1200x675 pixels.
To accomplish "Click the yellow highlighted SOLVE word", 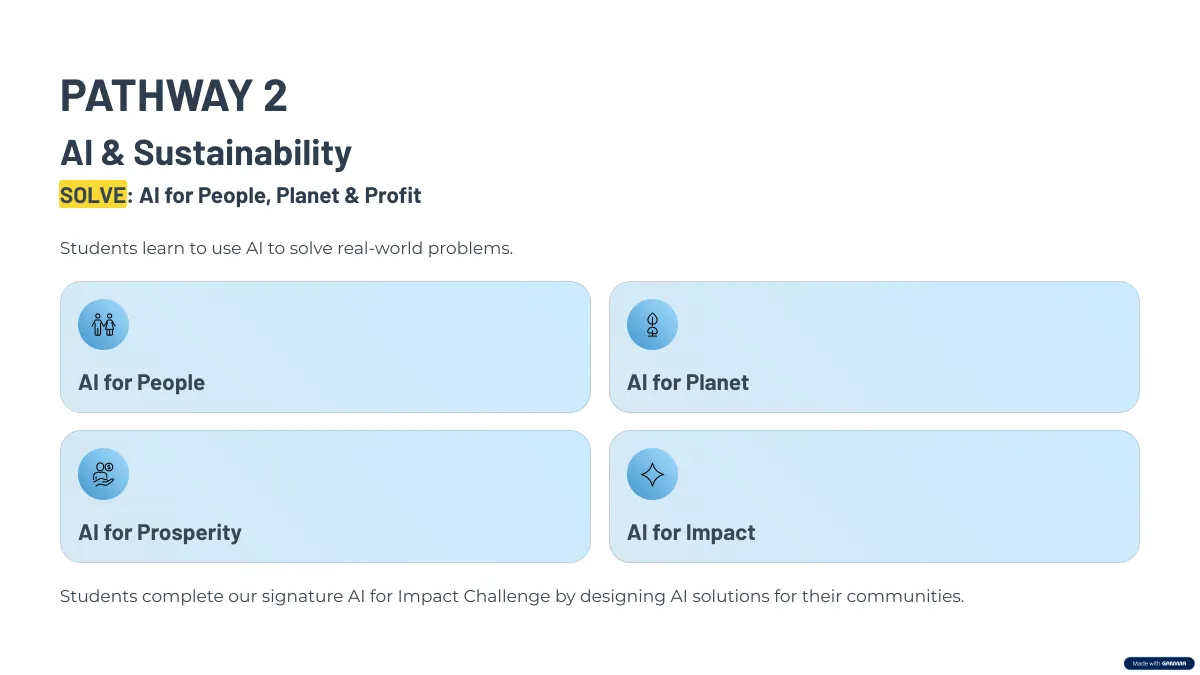I will click(93, 195).
